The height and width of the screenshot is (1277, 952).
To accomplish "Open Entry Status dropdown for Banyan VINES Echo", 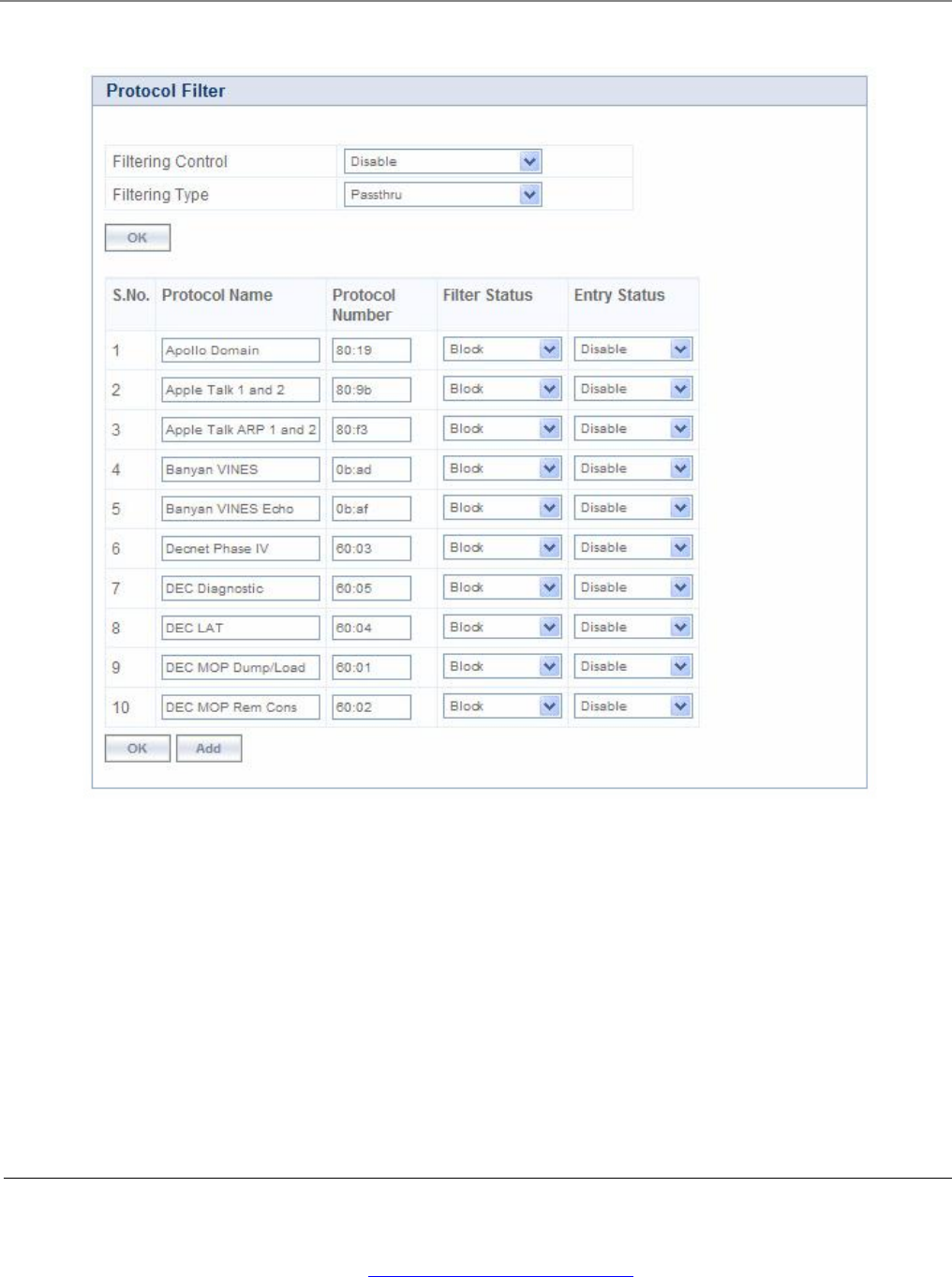I will click(x=633, y=508).
